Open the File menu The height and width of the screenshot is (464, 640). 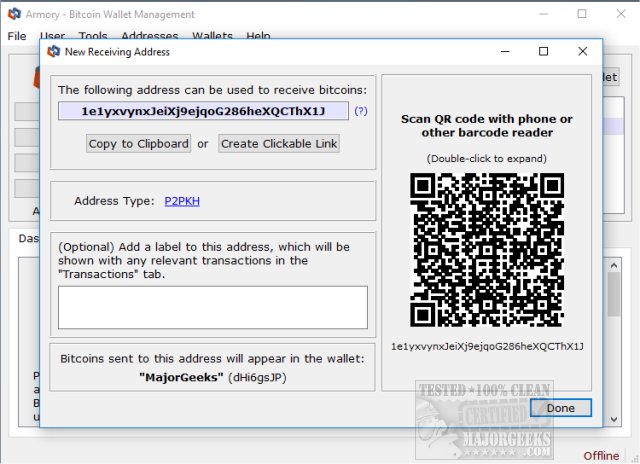pos(17,36)
